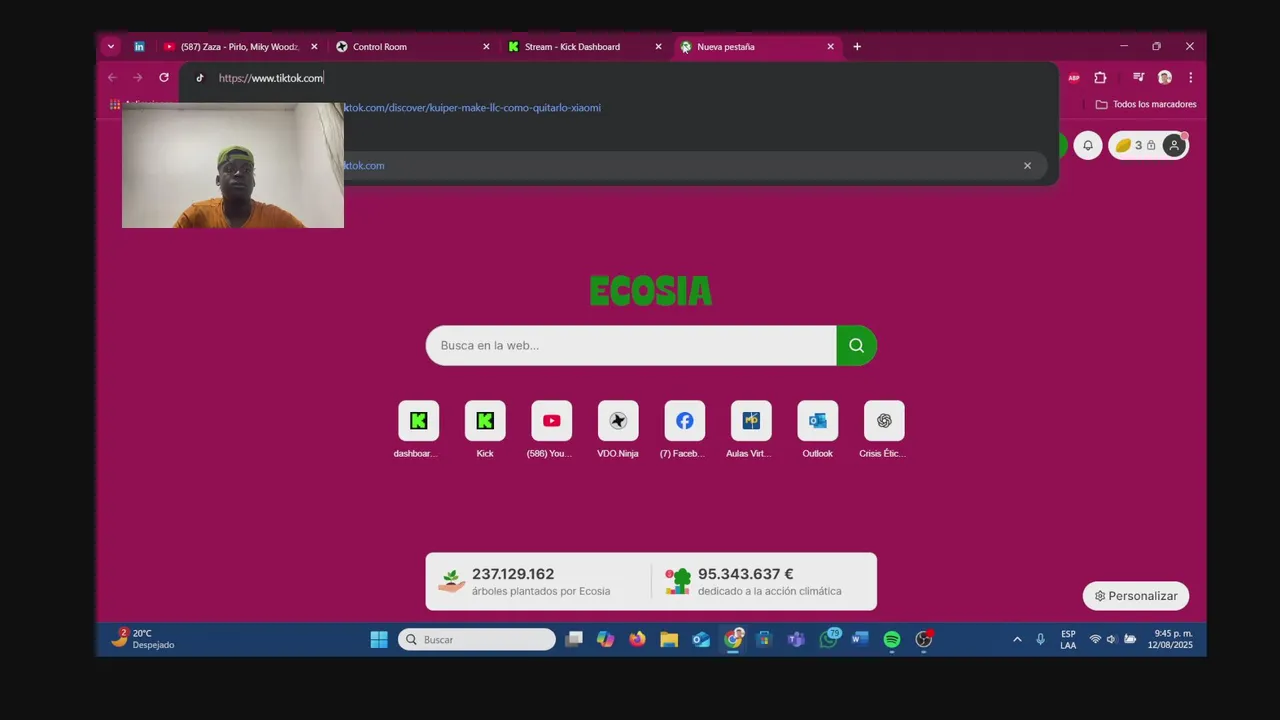Focus the Busca en la web search field

631,345
